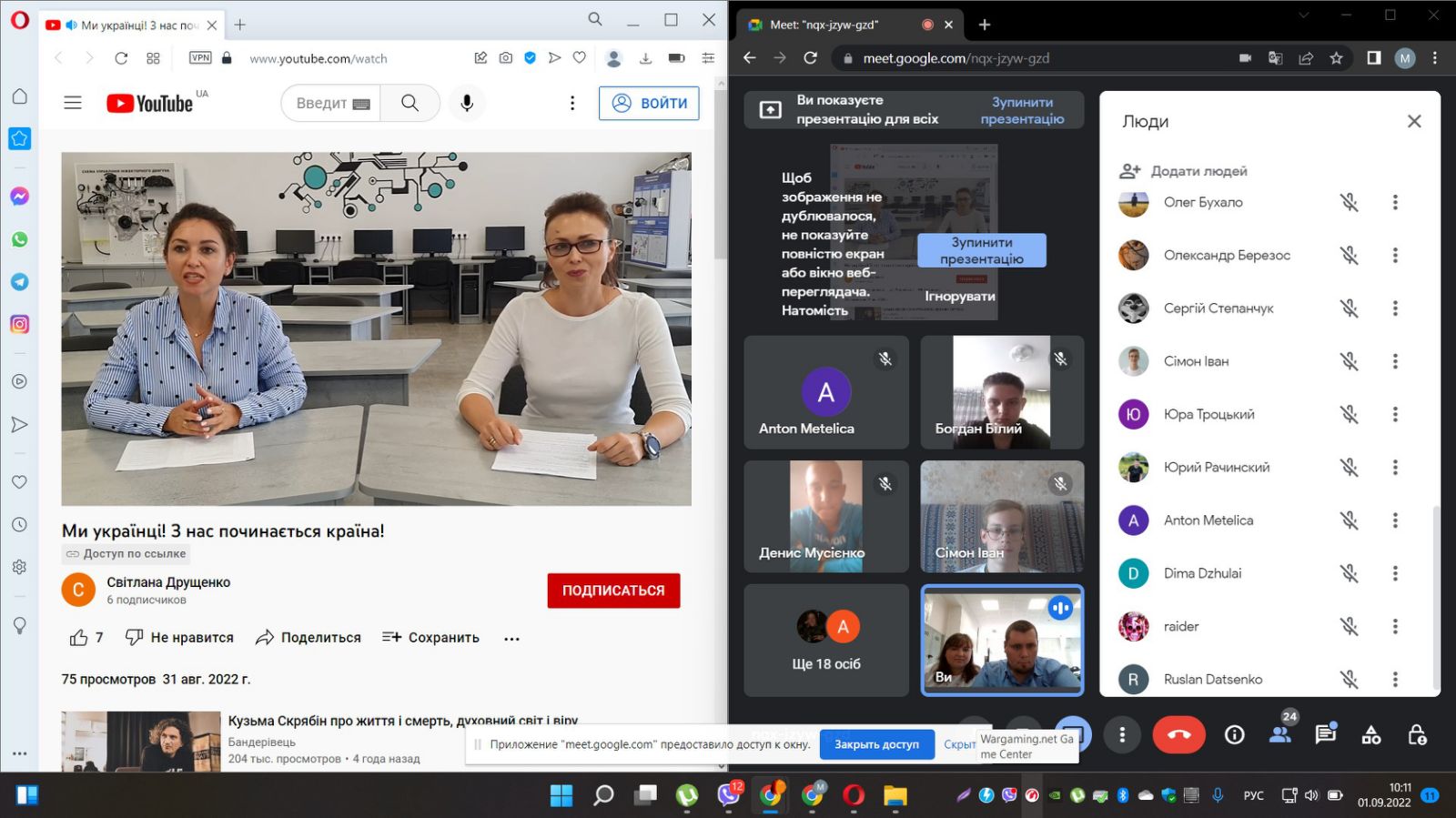Open Opera sidebar settings gear
1456x818 pixels.
coord(19,567)
